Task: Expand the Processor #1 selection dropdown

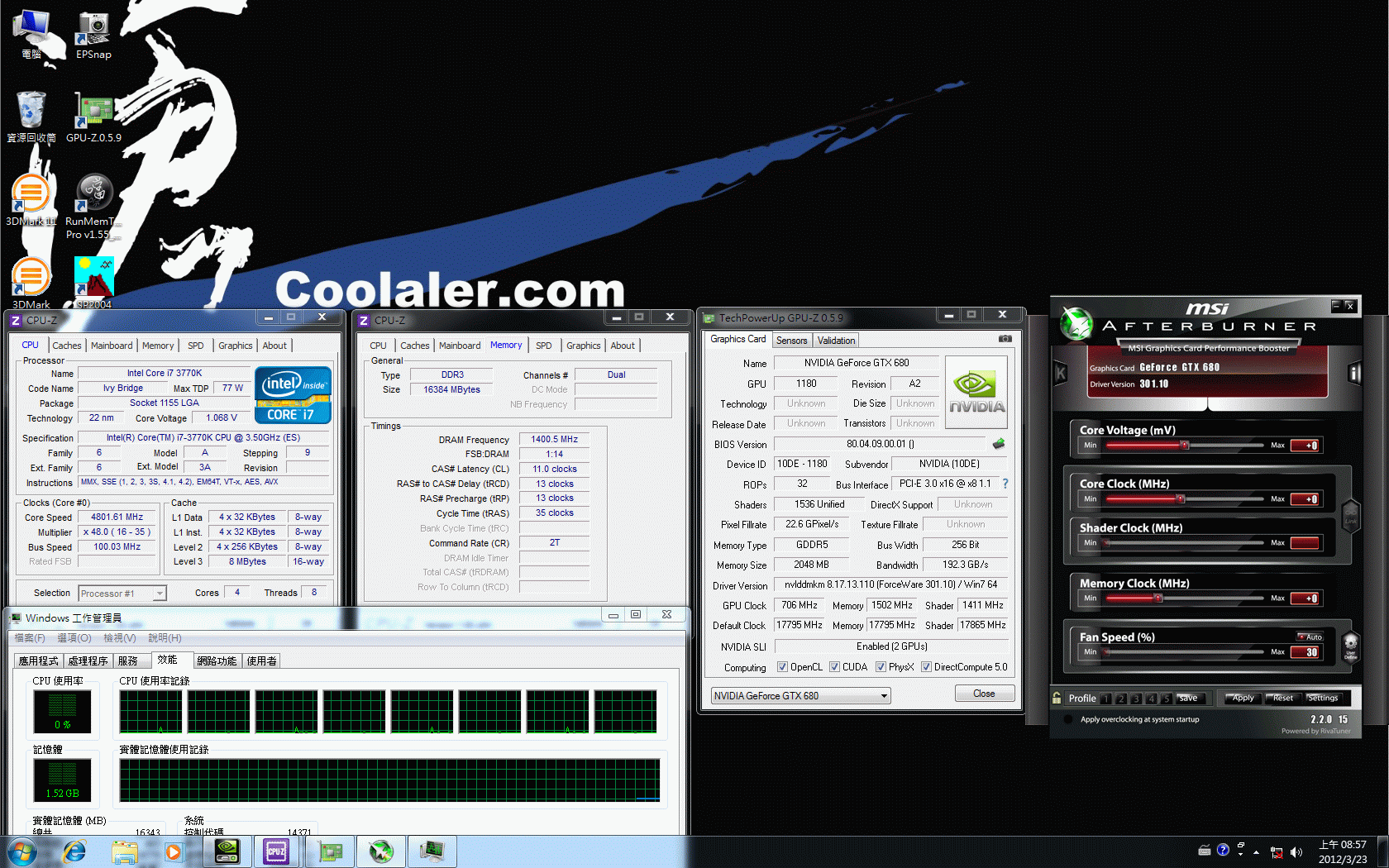Action: coord(160,594)
